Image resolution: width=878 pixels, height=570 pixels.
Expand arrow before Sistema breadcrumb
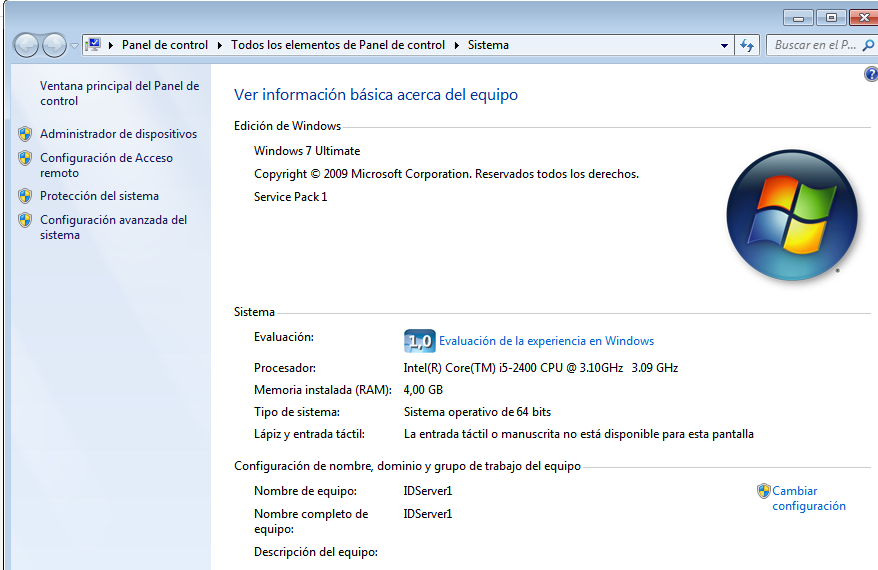456,45
